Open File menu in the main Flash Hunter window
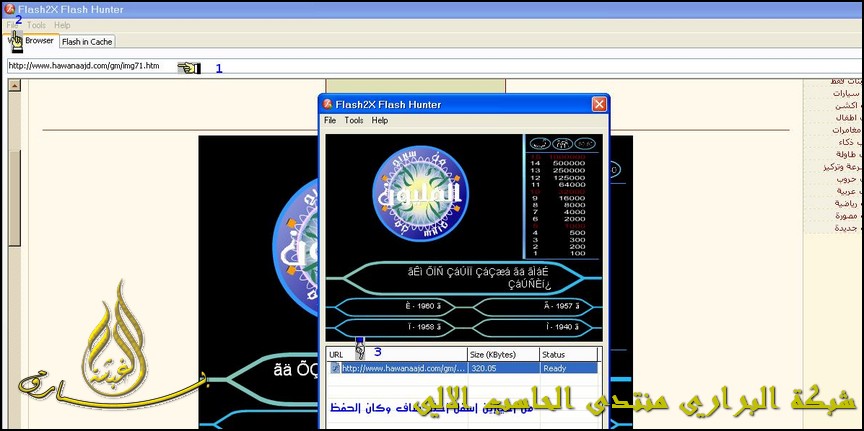Viewport: 864px width, 431px height. (12, 25)
